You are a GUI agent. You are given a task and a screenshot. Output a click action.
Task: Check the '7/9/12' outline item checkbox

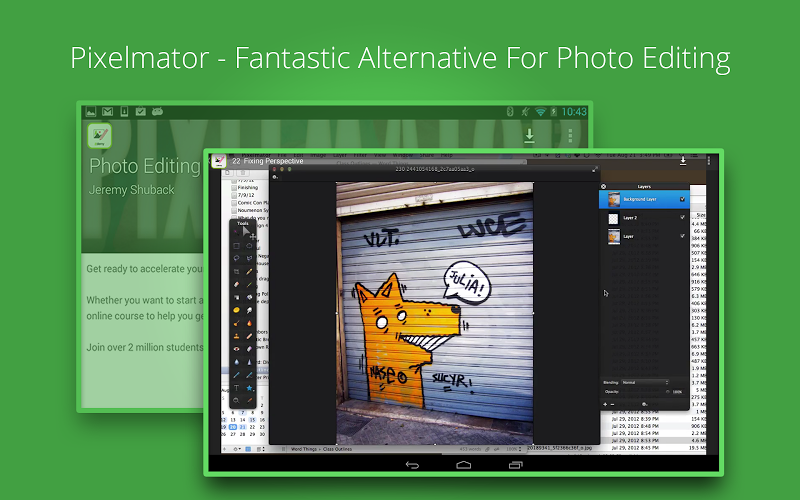[x=234, y=195]
